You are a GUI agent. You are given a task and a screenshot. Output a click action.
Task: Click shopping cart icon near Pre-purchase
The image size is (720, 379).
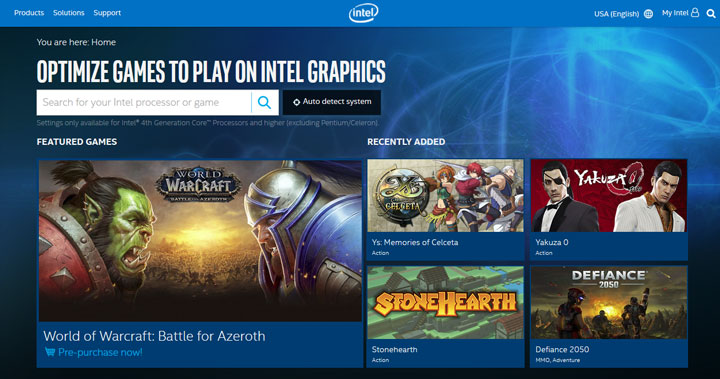click(x=50, y=352)
